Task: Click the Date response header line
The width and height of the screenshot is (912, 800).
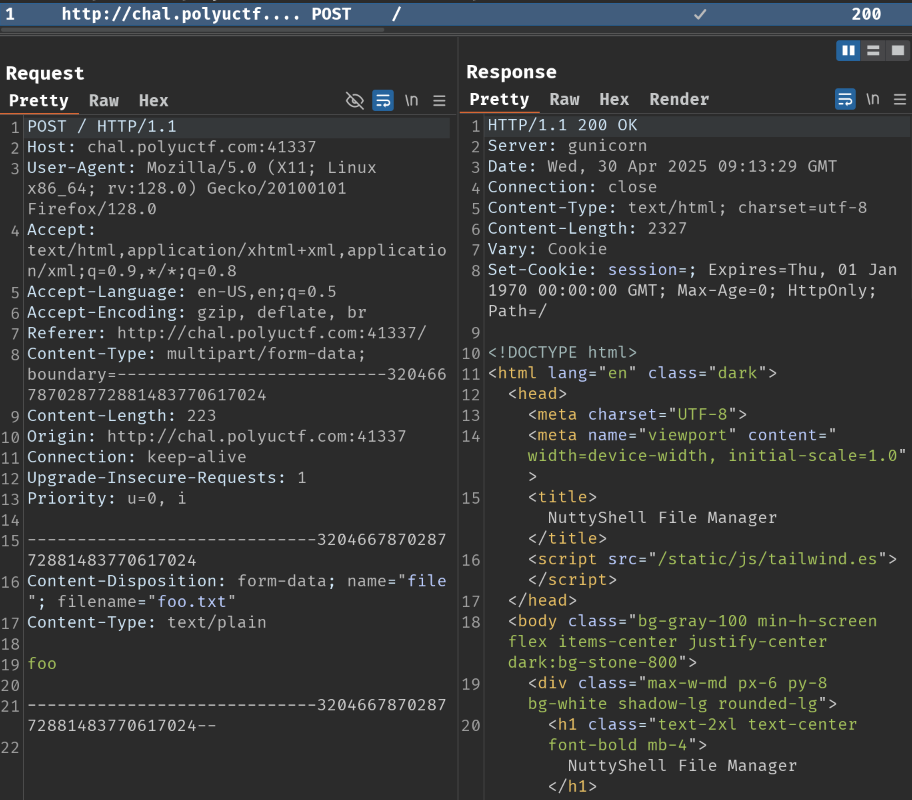Action: [x=662, y=166]
